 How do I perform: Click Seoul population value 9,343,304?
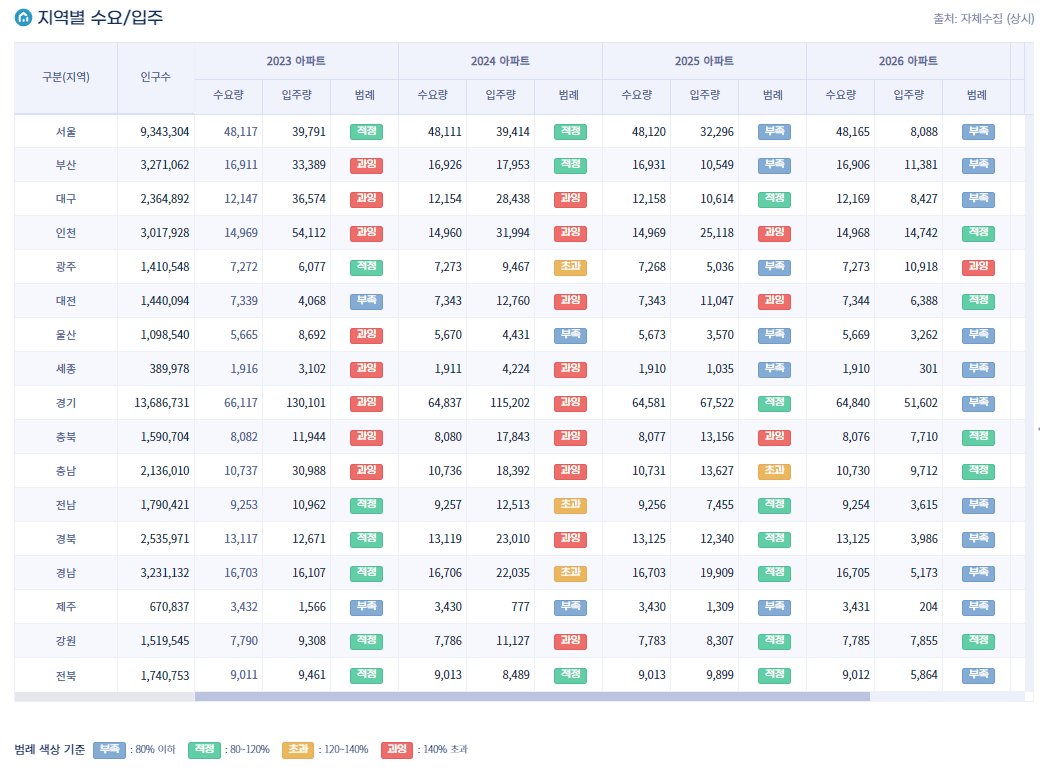point(164,132)
